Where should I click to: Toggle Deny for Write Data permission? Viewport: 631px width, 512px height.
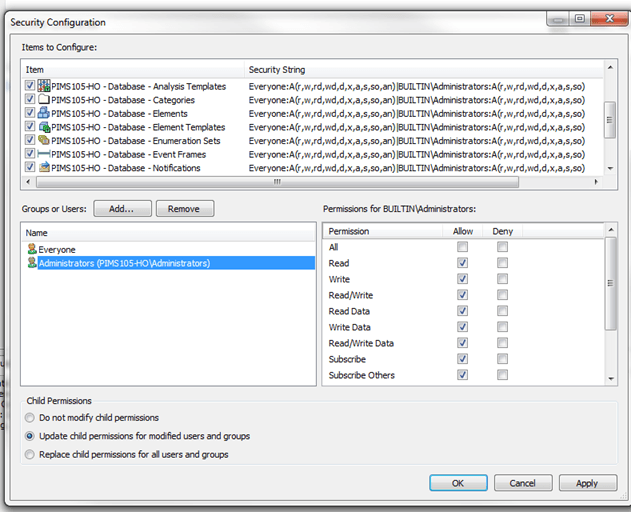coord(502,327)
